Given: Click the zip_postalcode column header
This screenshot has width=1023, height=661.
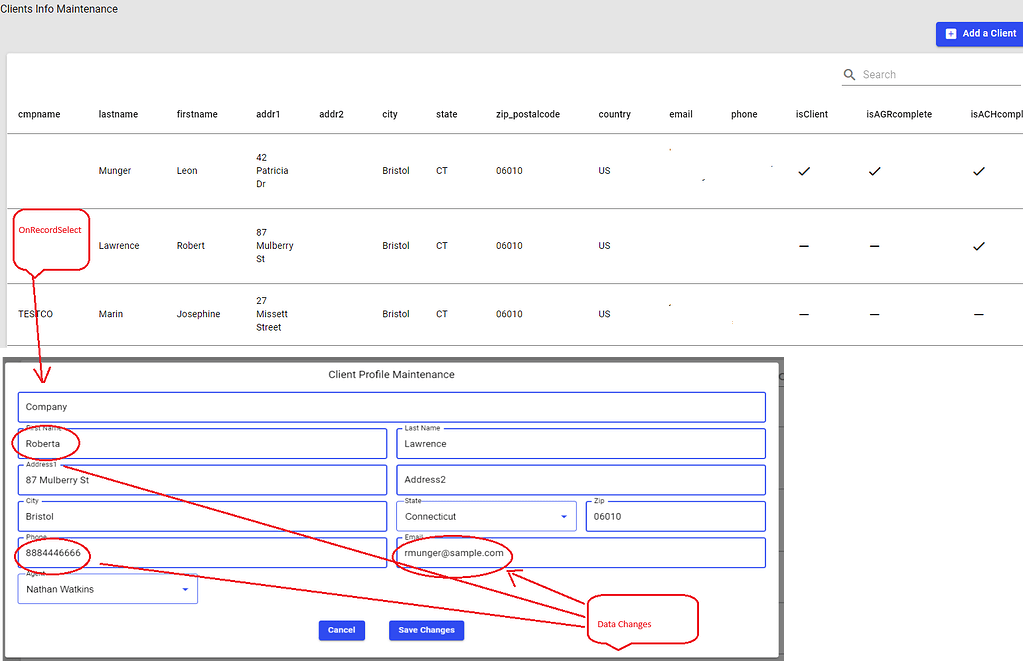Looking at the screenshot, I should coord(527,114).
